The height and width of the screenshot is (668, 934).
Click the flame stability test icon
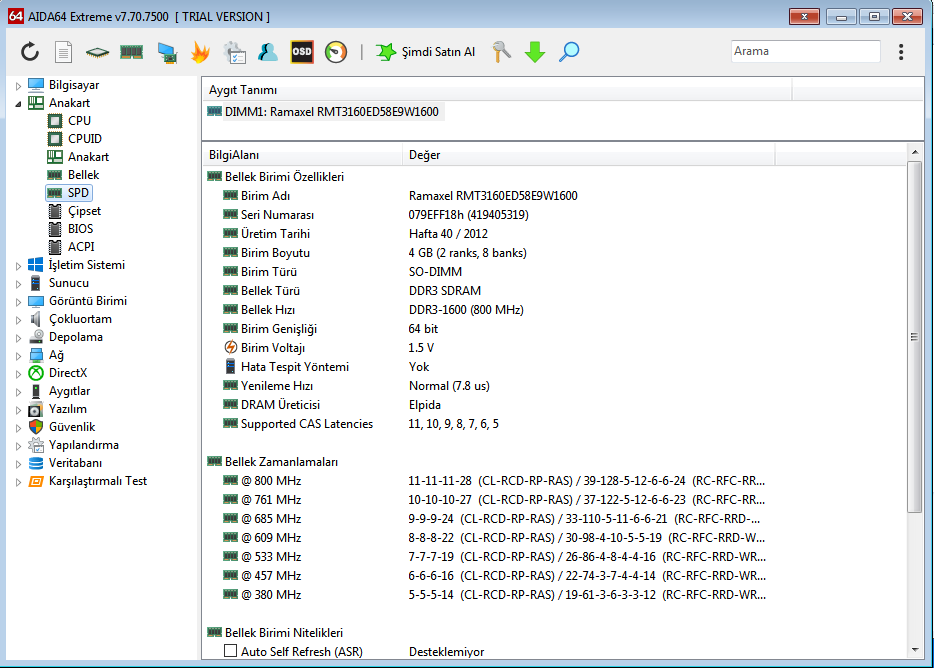[x=200, y=52]
